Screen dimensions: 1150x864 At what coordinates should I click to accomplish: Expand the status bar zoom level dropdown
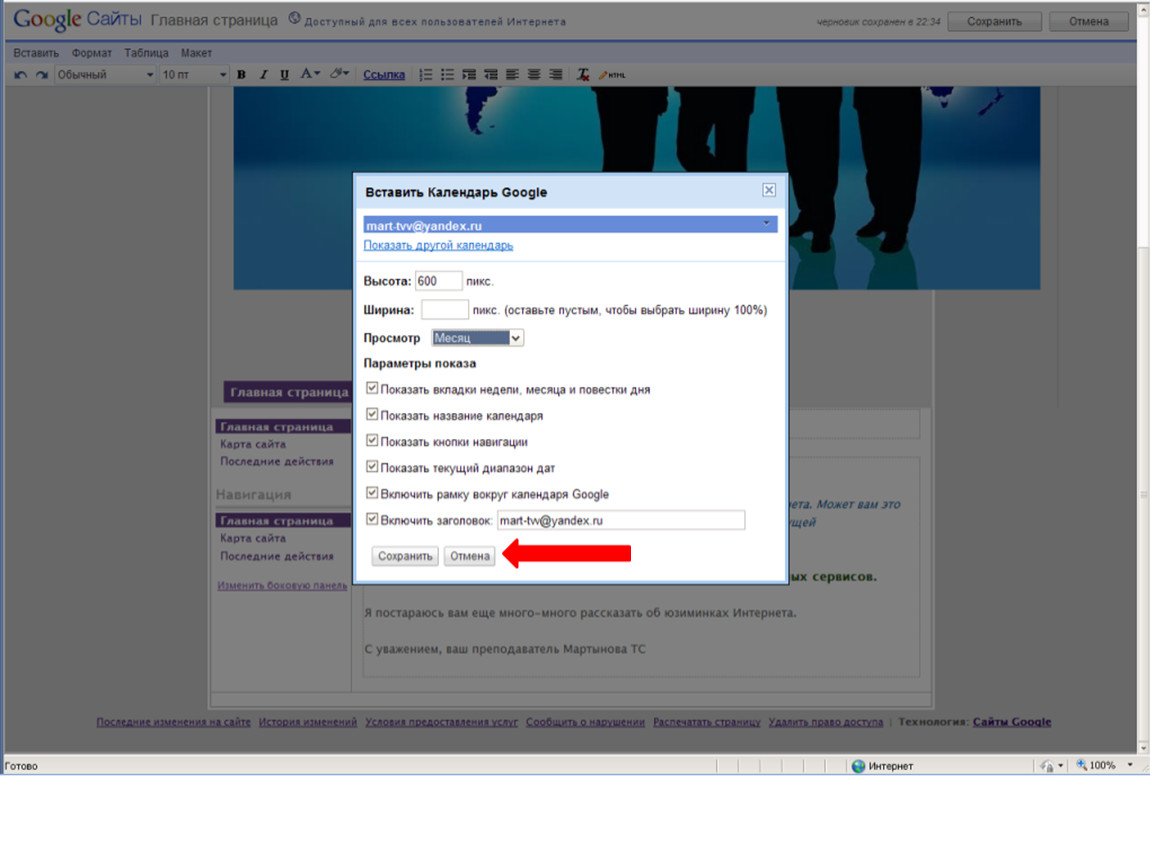1130,766
